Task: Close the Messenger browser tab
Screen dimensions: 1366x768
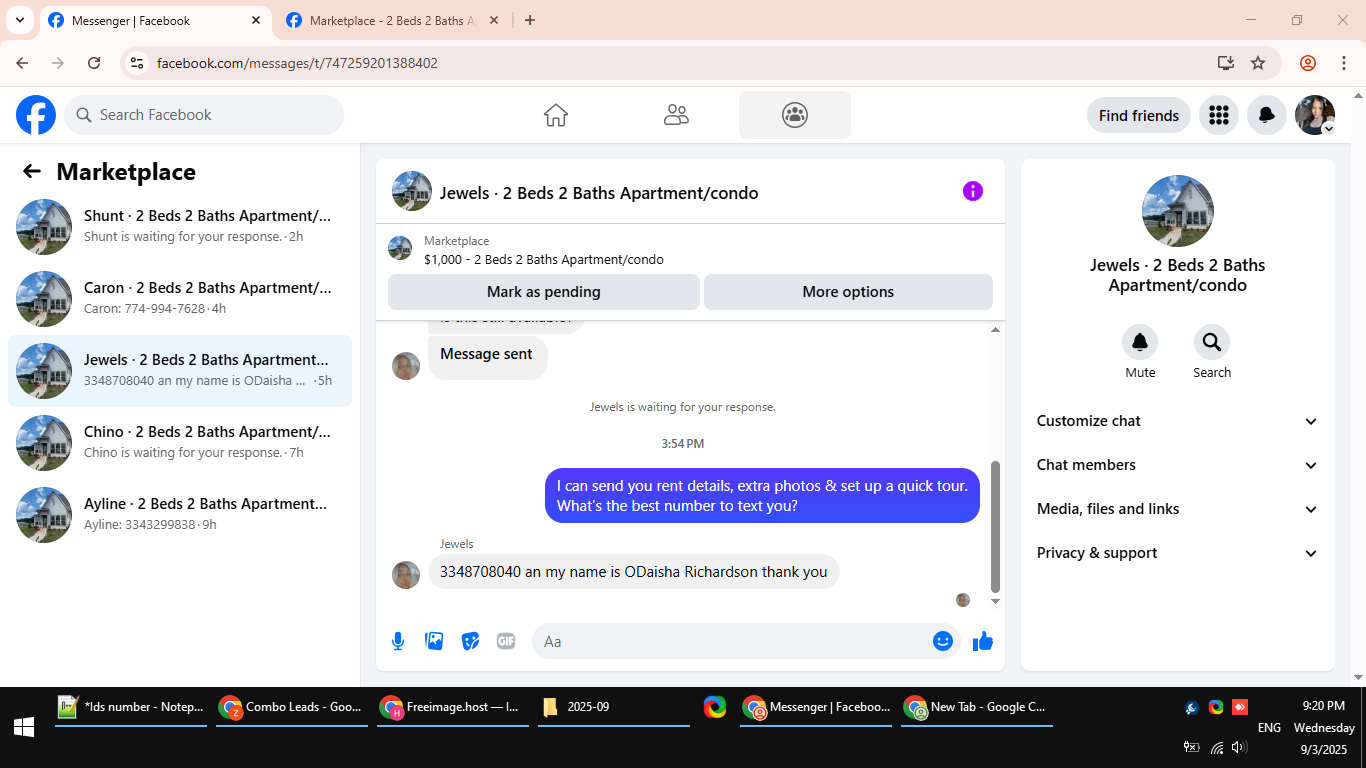Action: (256, 20)
